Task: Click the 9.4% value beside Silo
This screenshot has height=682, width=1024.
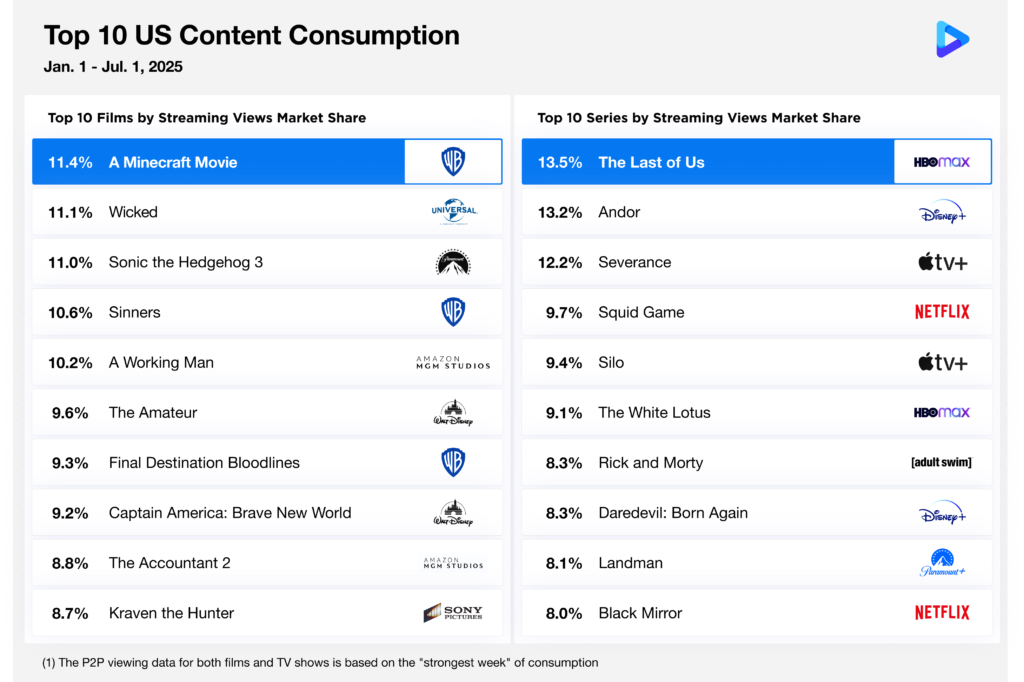Action: (x=564, y=363)
